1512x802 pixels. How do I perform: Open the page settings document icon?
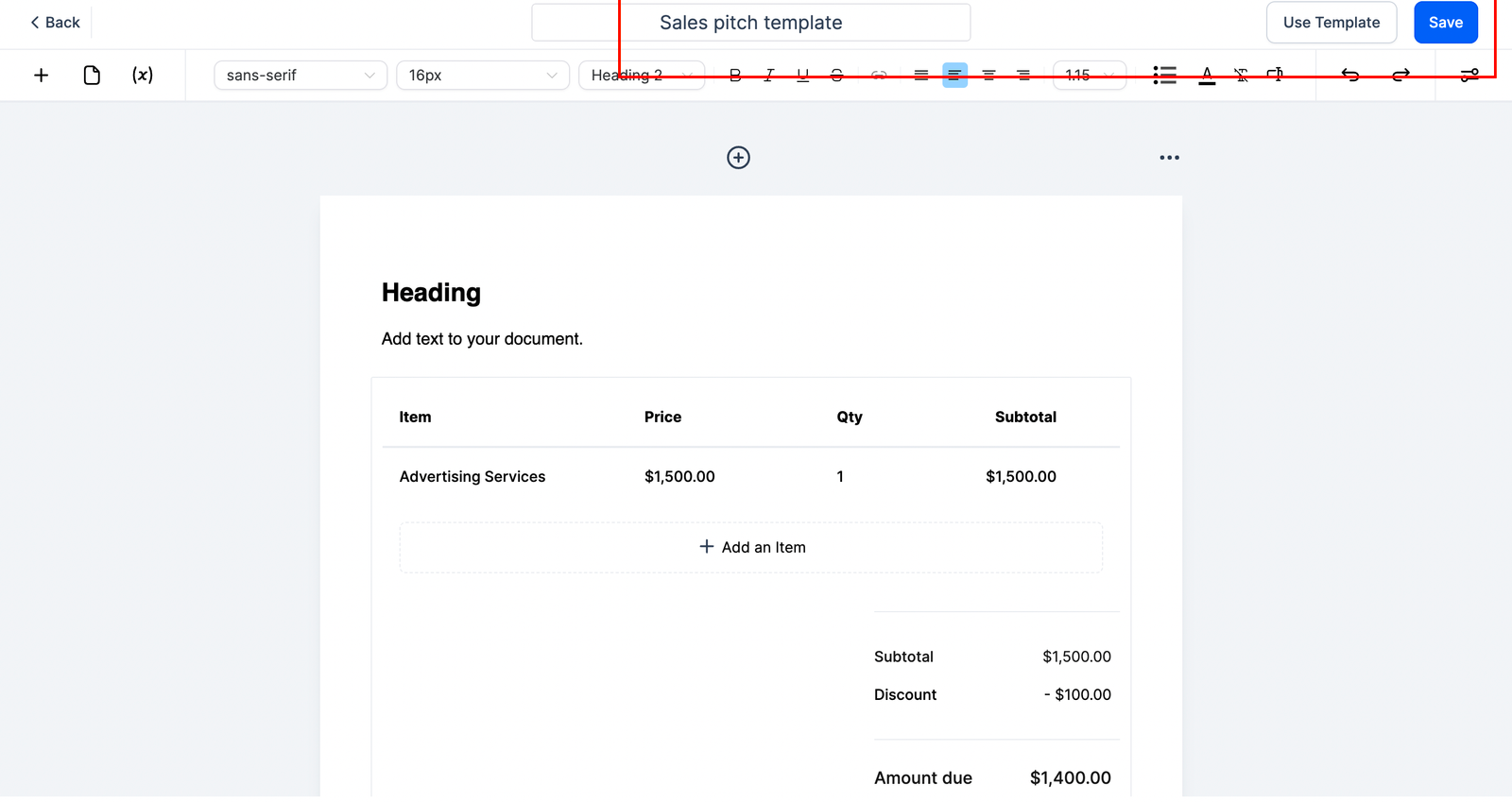[x=92, y=76]
